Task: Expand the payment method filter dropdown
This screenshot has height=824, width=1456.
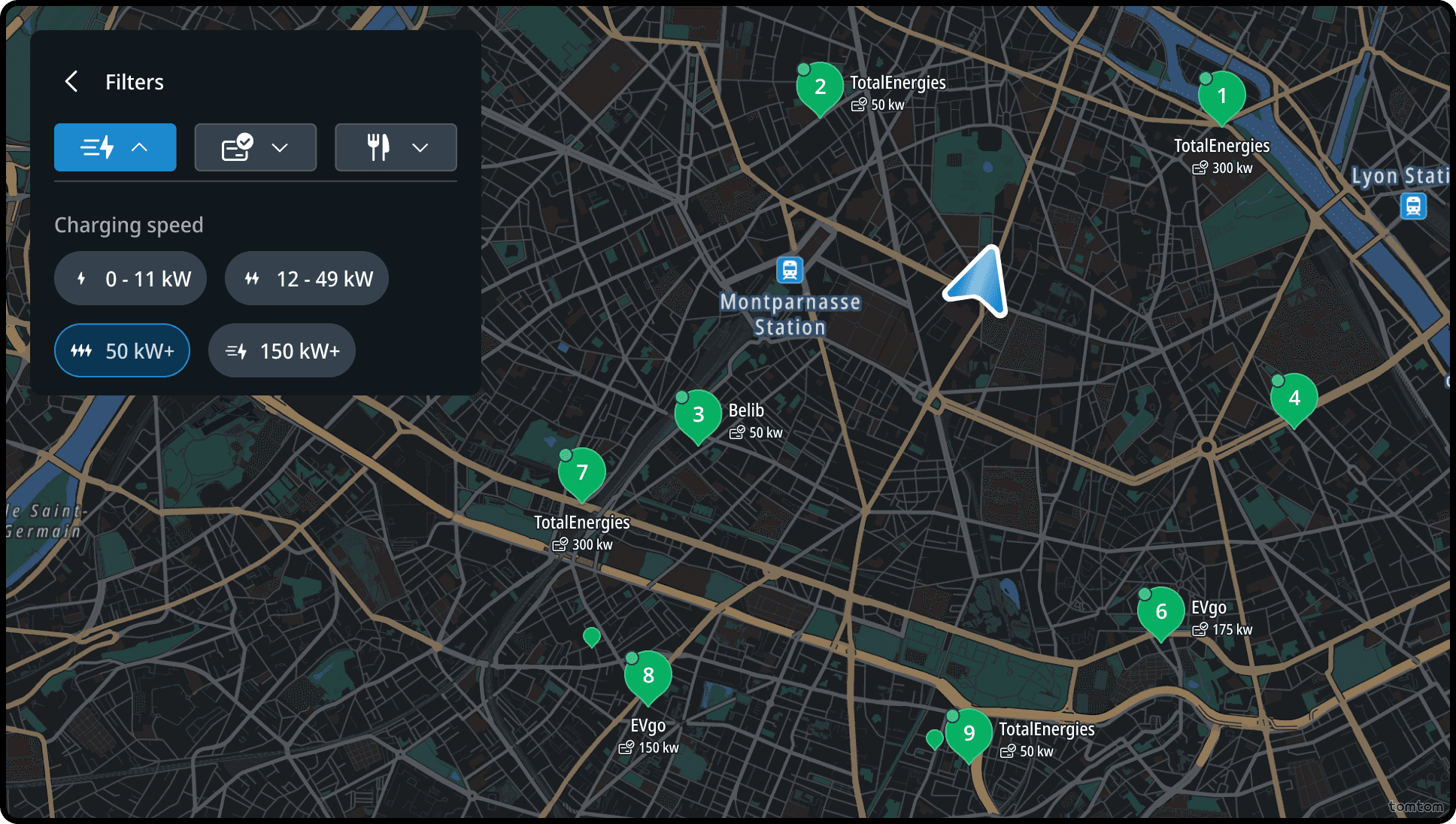Action: (255, 147)
